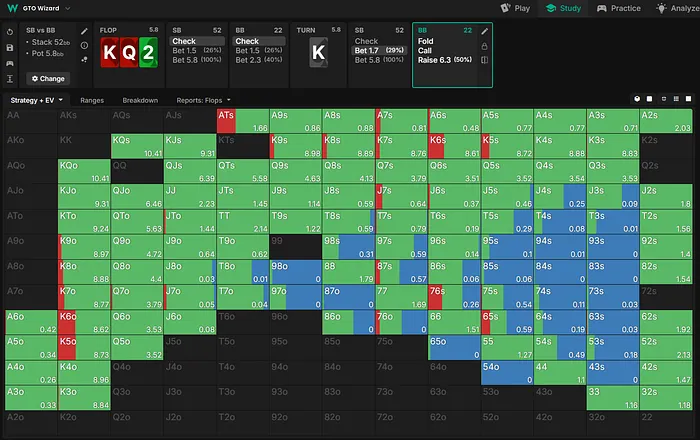This screenshot has height=440, width=700.
Task: Click the save floppy disk icon
Action: [x=9, y=46]
